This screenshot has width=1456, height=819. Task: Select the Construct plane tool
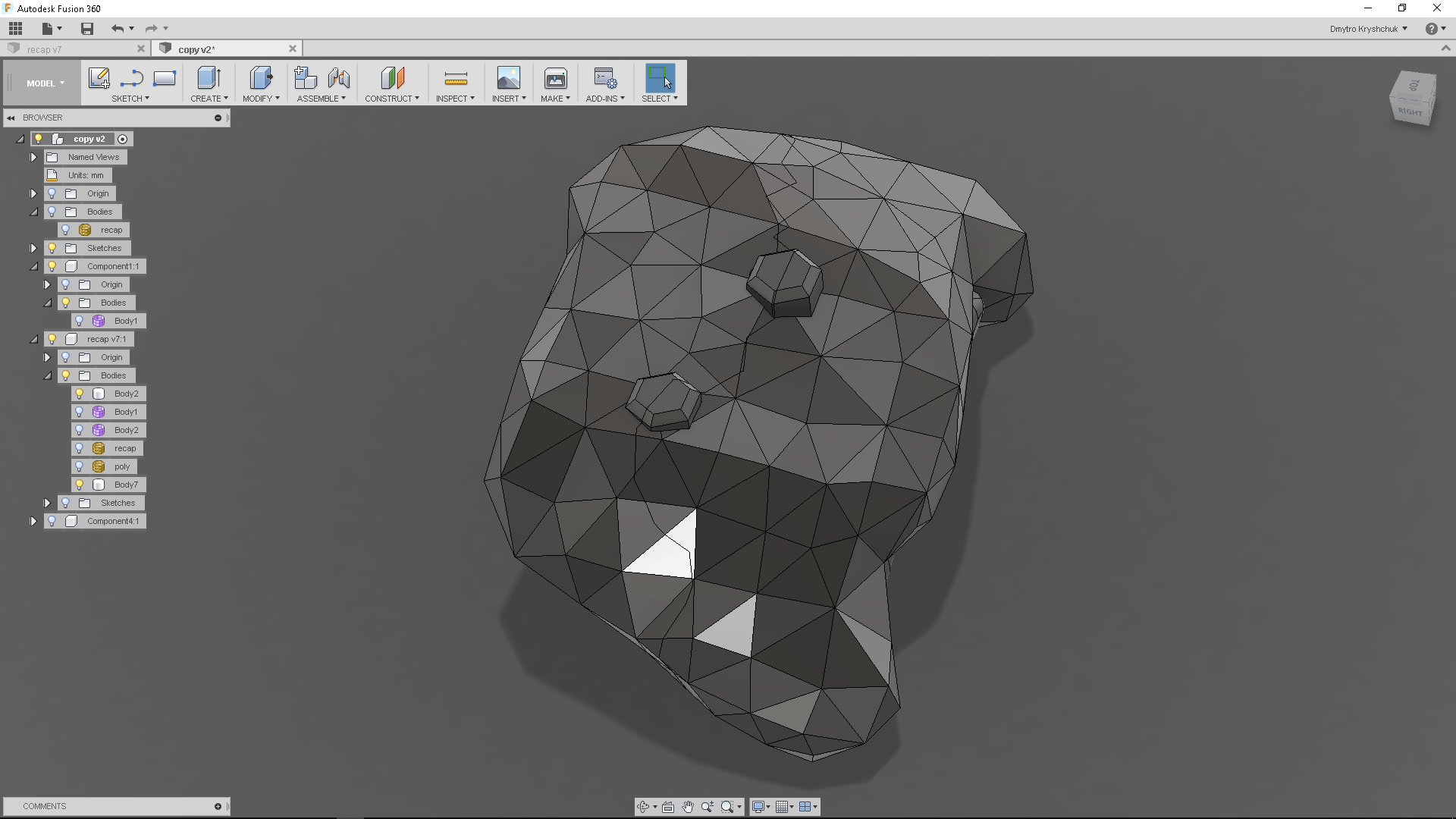(392, 78)
